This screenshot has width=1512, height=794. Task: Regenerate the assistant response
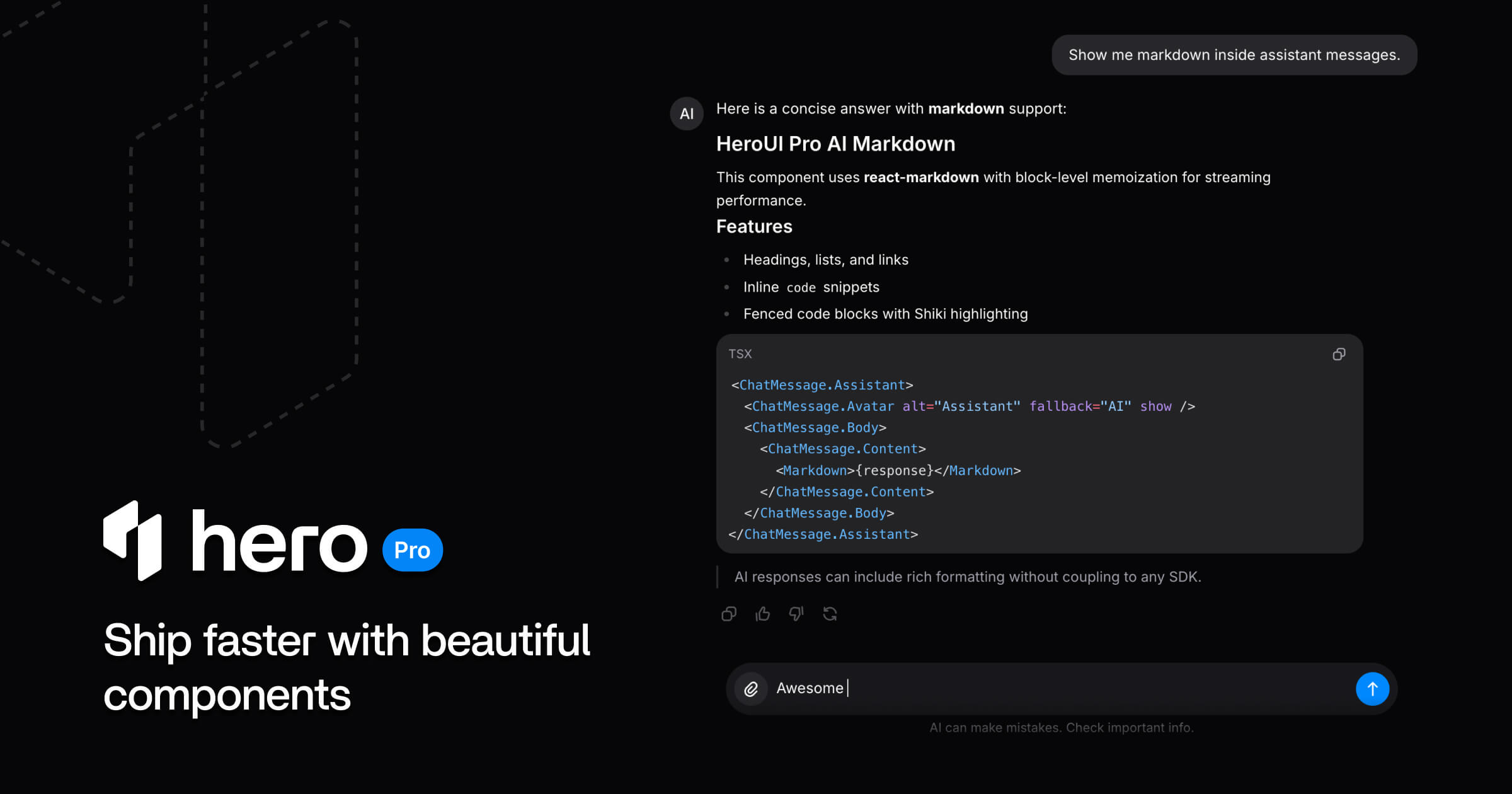click(830, 614)
